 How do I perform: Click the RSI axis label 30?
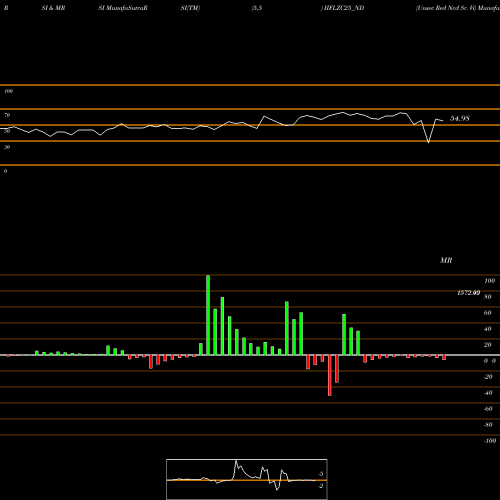click(x=7, y=147)
